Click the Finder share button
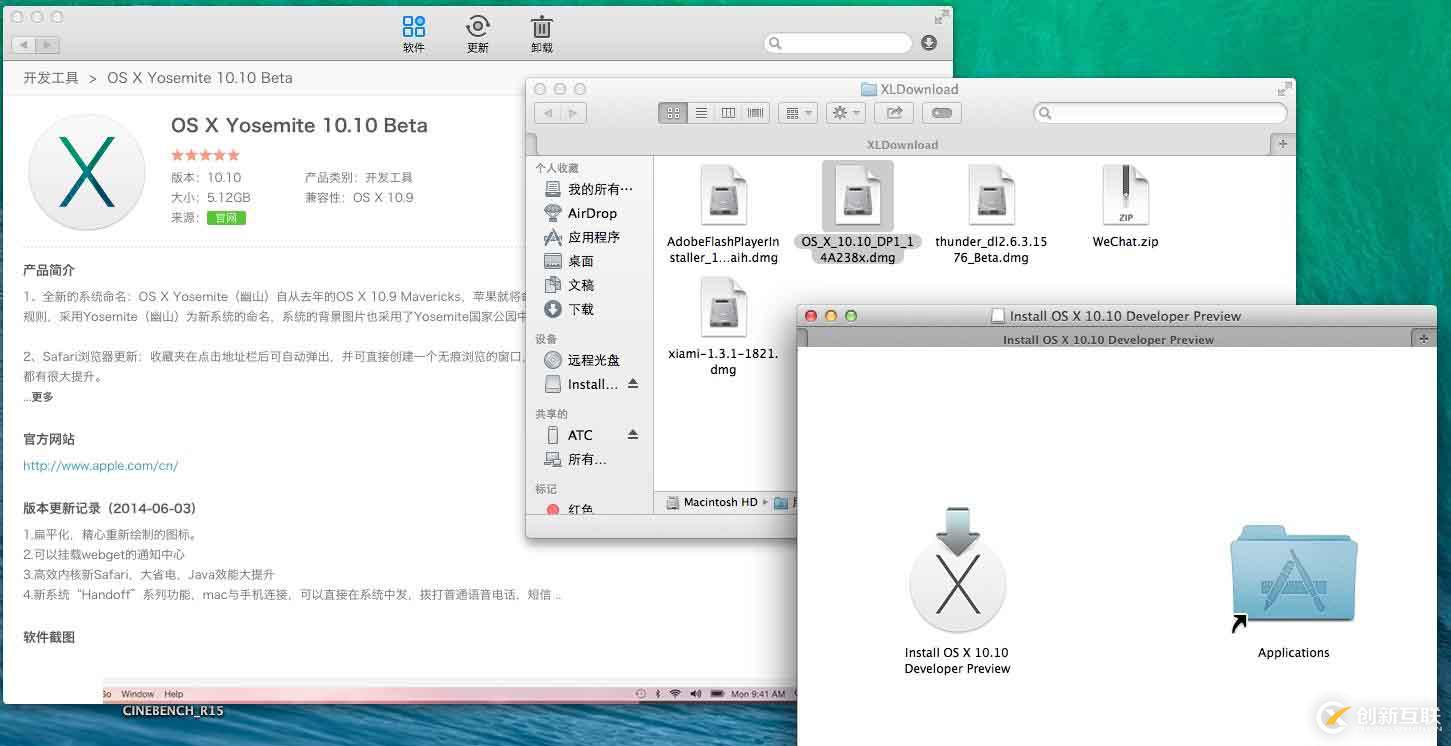This screenshot has width=1451, height=746. click(x=895, y=113)
